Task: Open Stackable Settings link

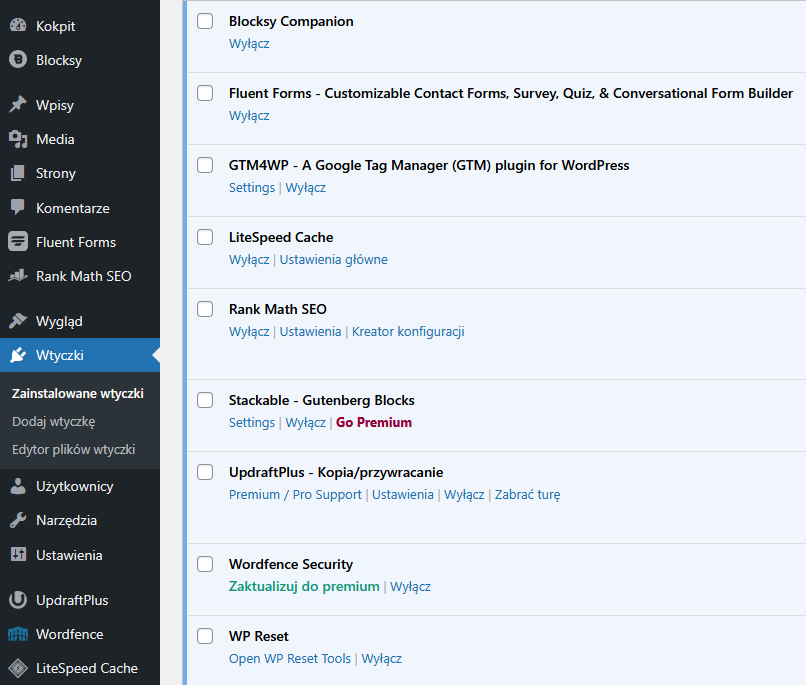Action: pyautogui.click(x=252, y=422)
